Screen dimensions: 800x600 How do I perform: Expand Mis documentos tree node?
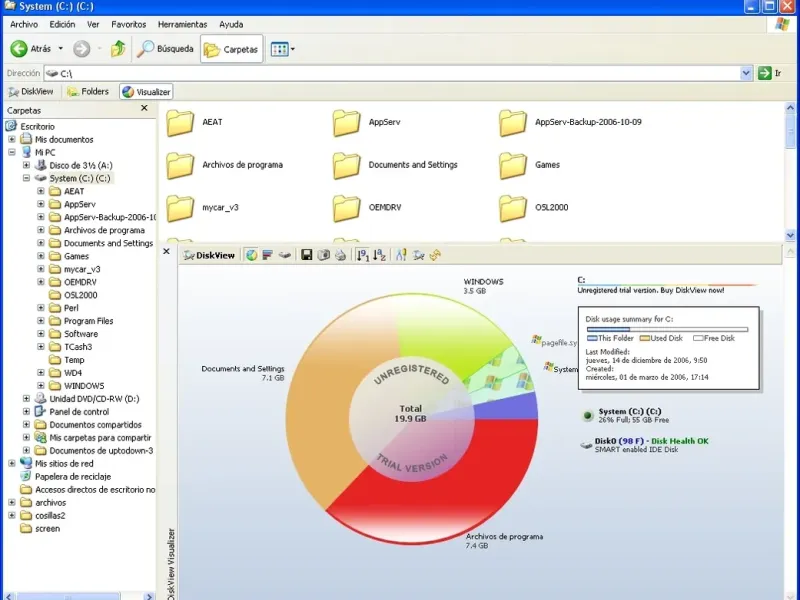point(12,139)
